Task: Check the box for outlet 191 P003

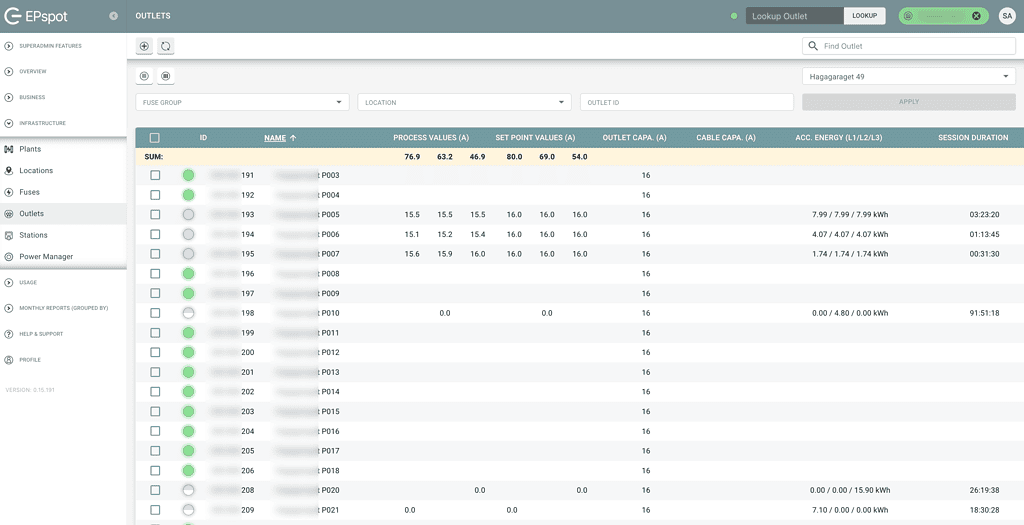Action: (155, 175)
